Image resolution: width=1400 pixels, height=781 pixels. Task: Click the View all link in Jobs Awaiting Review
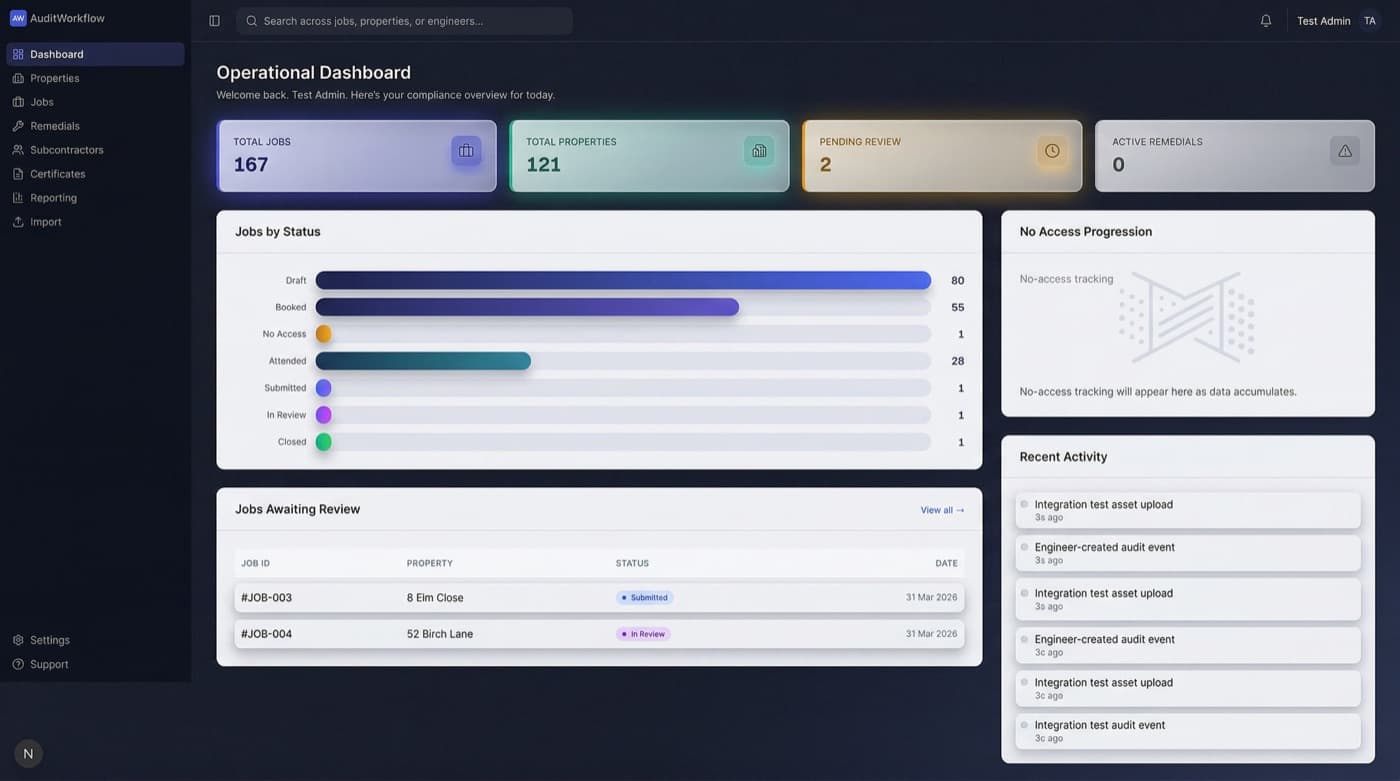pos(941,509)
